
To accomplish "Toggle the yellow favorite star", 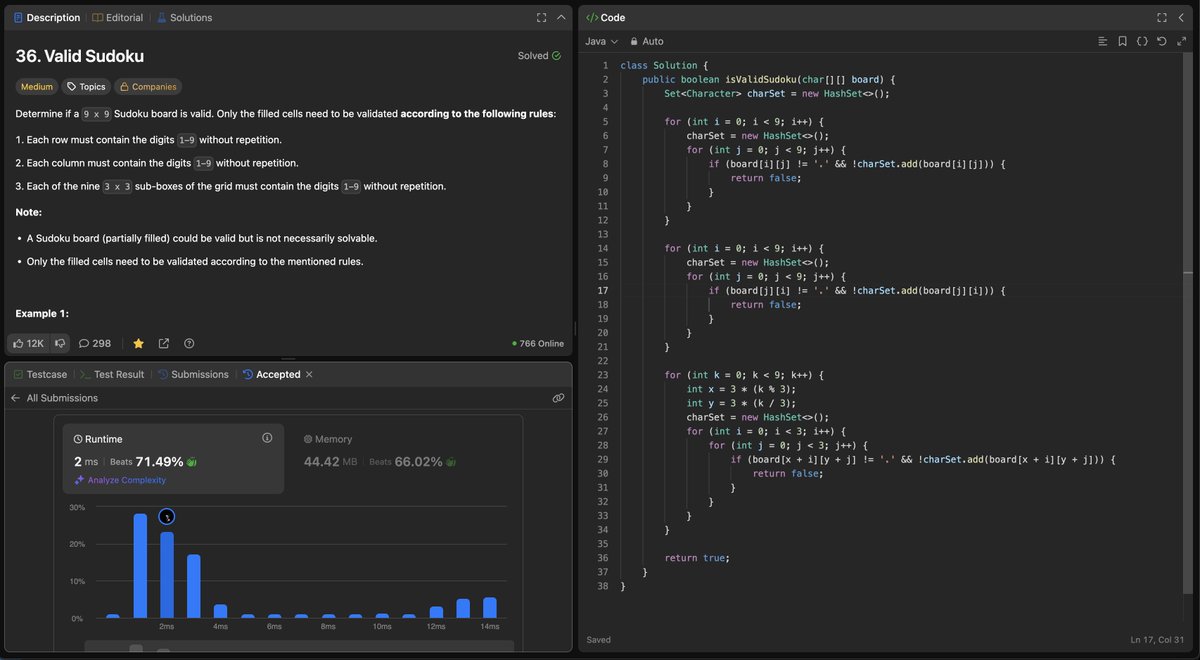I will (x=138, y=343).
